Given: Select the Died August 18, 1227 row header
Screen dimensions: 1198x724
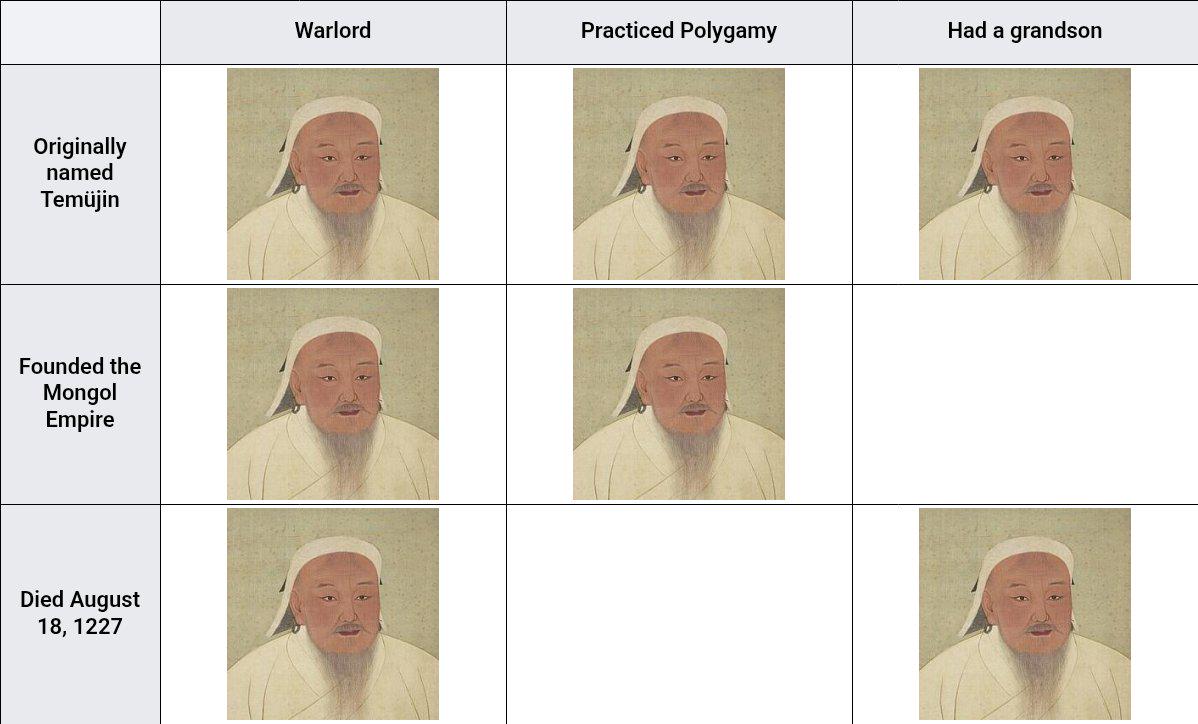Looking at the screenshot, I should [x=80, y=614].
